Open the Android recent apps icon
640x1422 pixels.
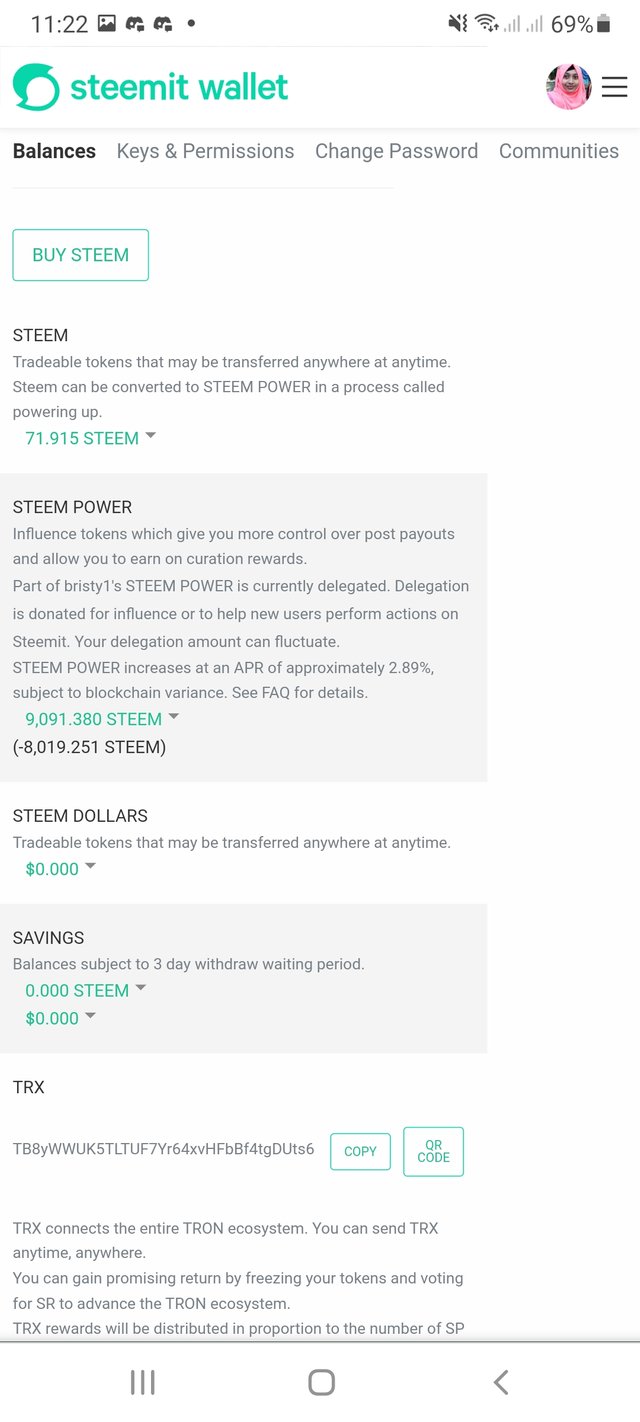click(x=142, y=1382)
